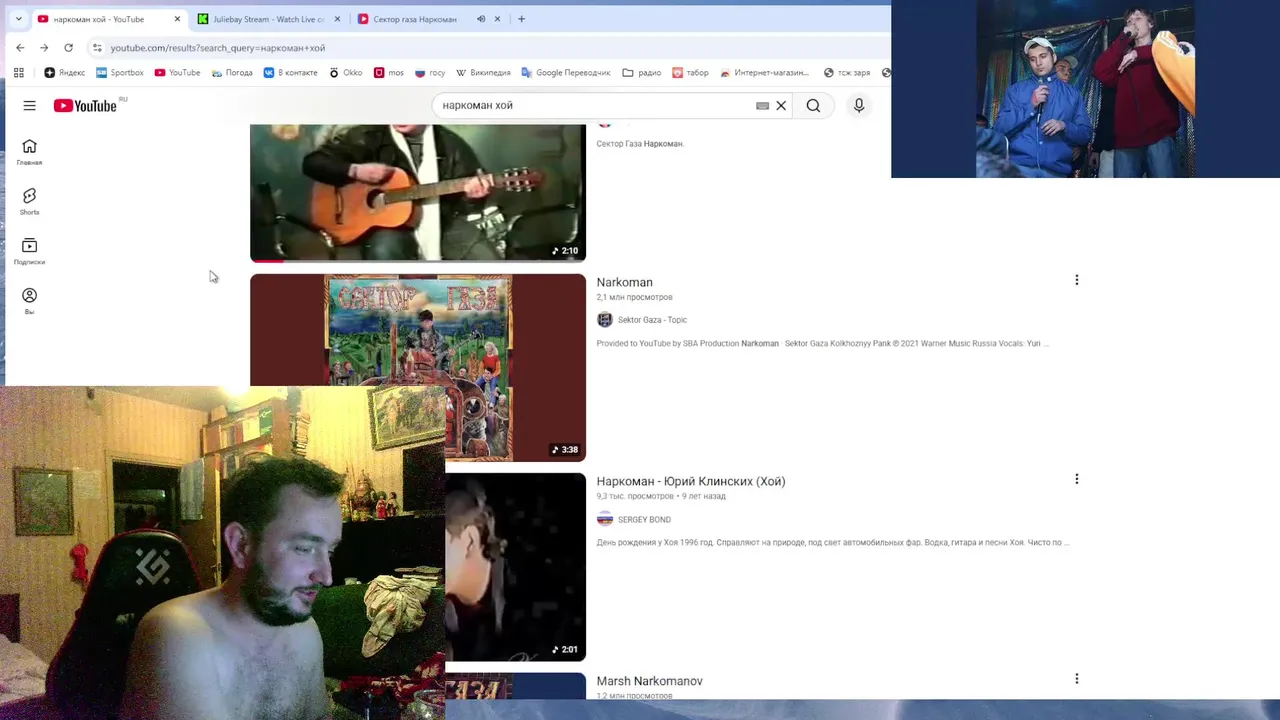The height and width of the screenshot is (720, 1280).
Task: Click the Сектор Газа Наркоман description text
Action: 640,144
